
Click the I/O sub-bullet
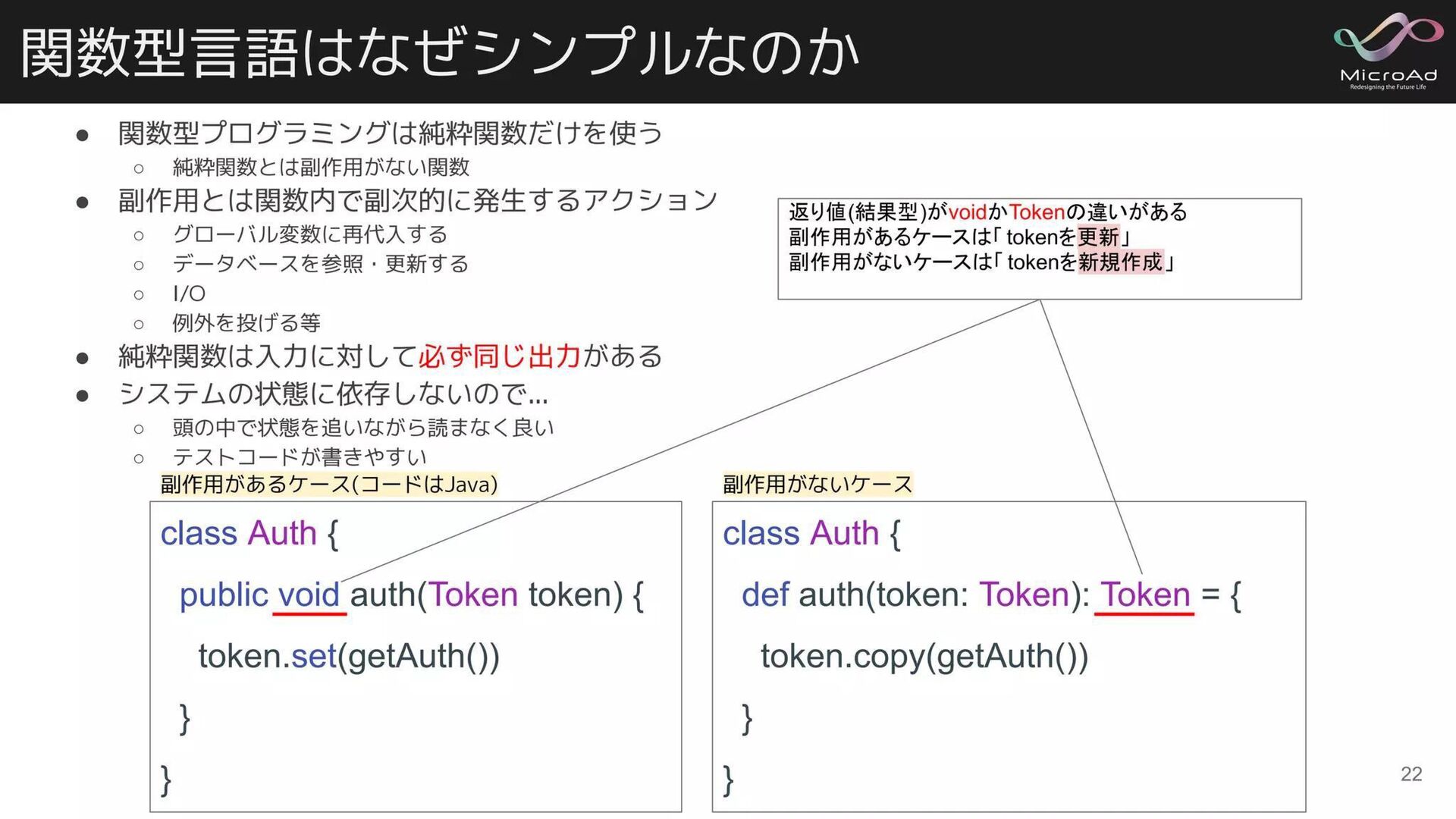pos(189,293)
